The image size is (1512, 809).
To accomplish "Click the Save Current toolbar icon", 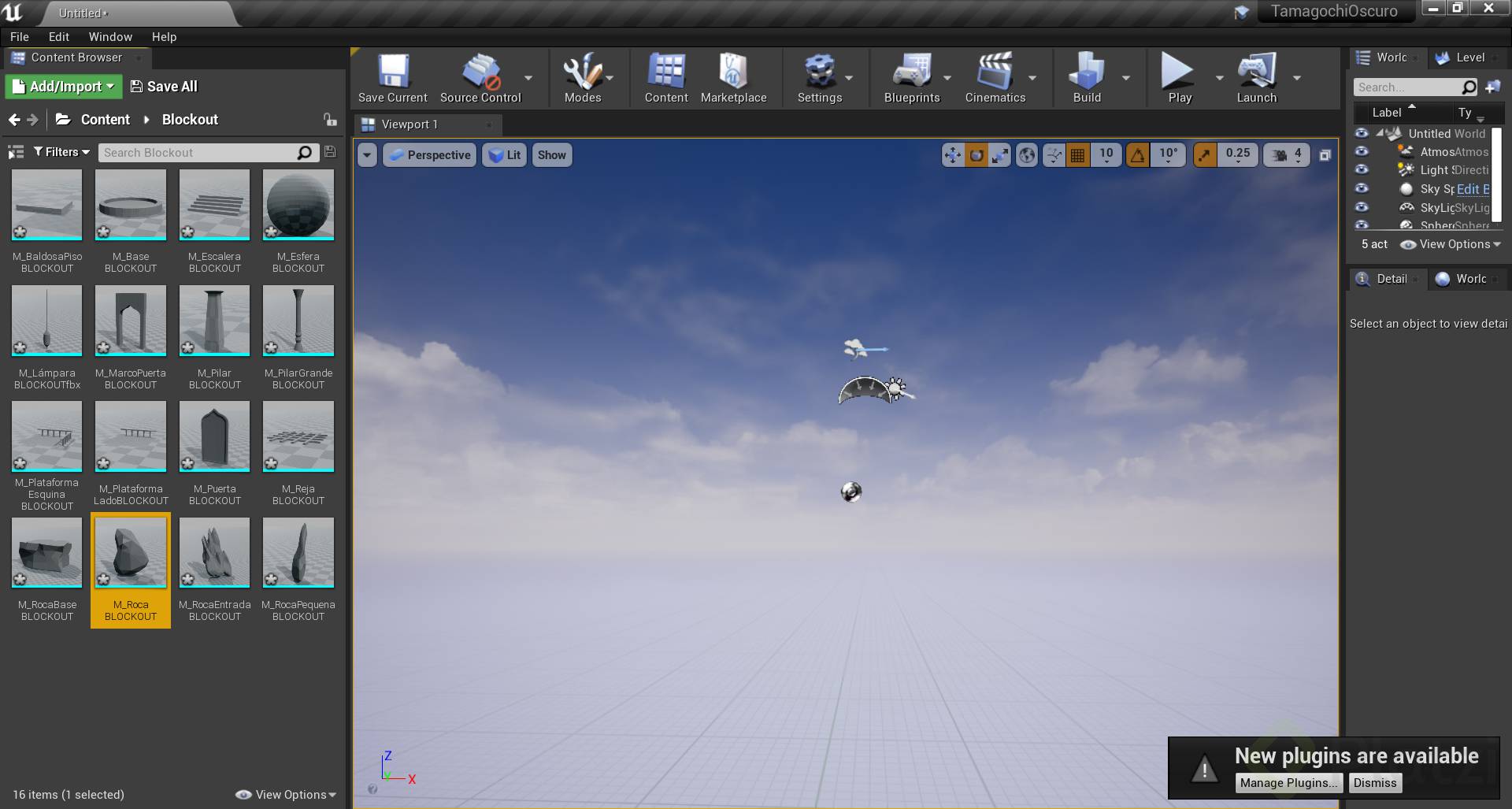I will (393, 77).
